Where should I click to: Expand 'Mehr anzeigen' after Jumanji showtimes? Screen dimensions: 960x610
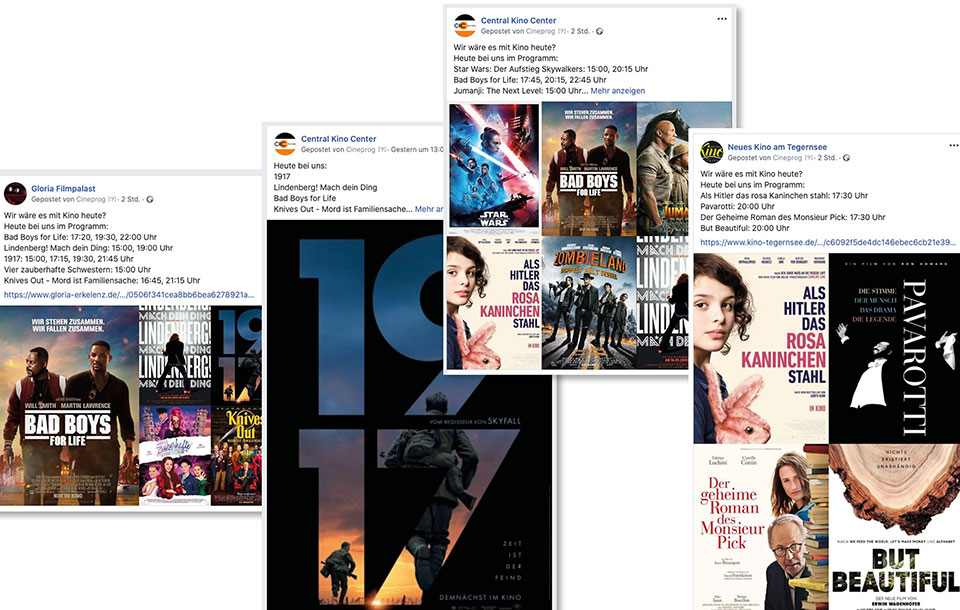pos(618,91)
